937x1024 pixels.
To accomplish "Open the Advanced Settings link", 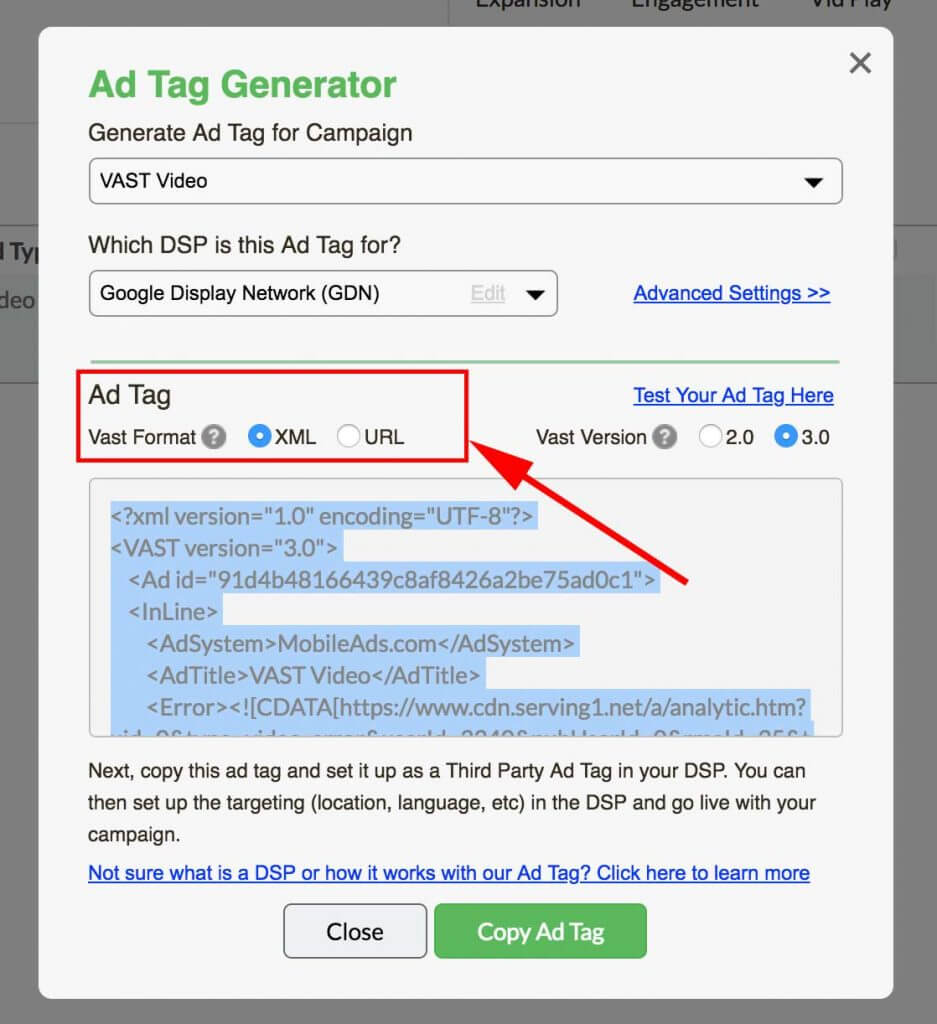I will point(731,293).
